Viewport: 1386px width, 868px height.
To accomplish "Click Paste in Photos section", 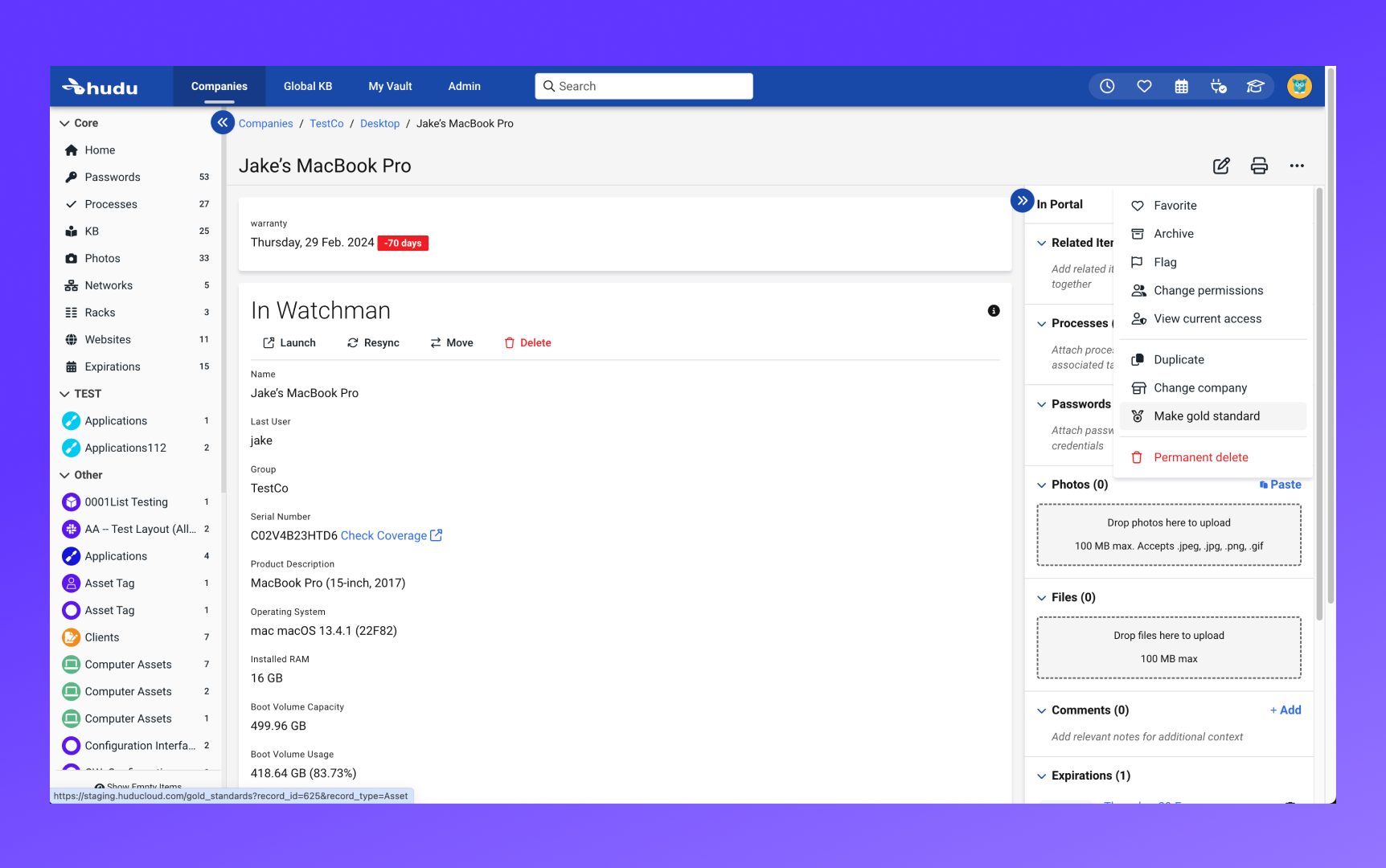I will tap(1280, 485).
